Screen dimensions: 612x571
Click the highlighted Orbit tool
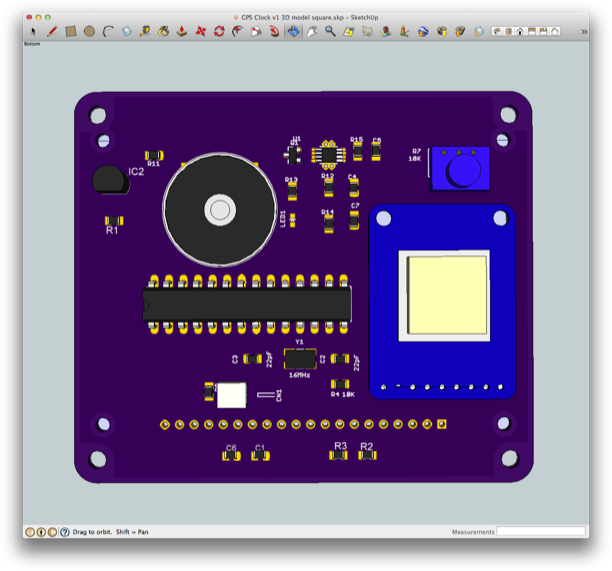pos(294,31)
